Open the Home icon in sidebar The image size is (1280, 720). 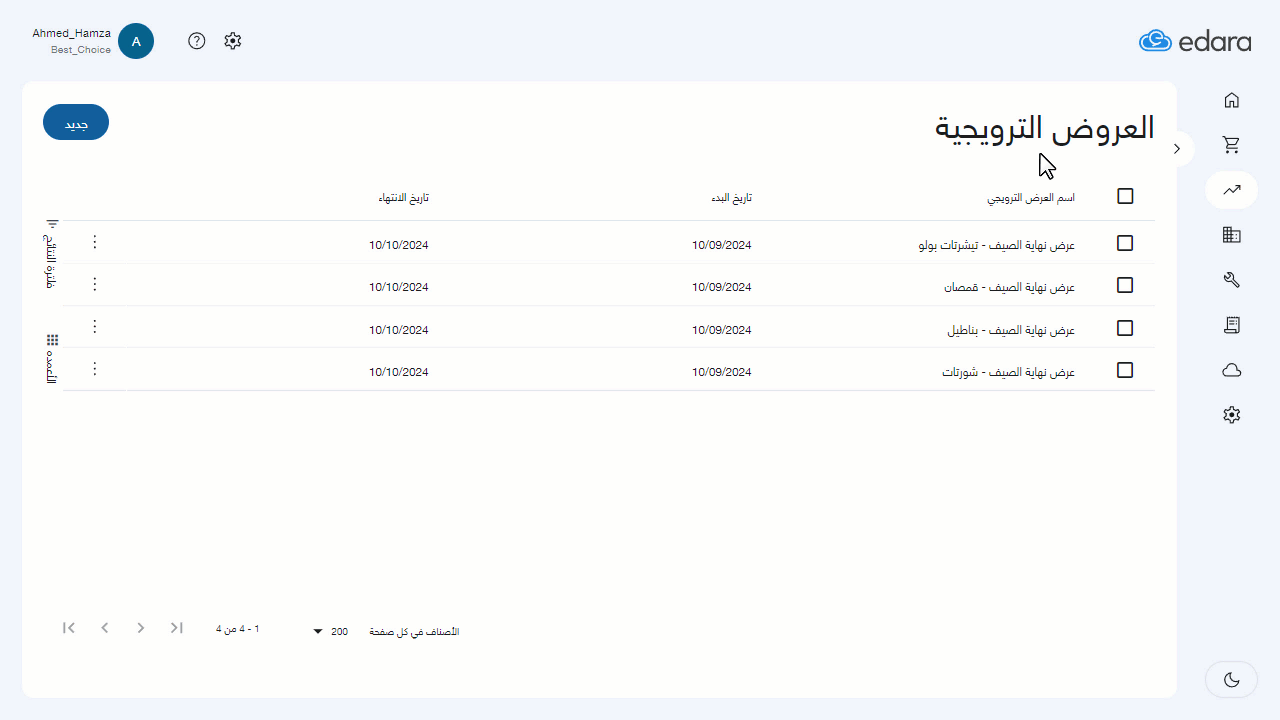pos(1232,100)
